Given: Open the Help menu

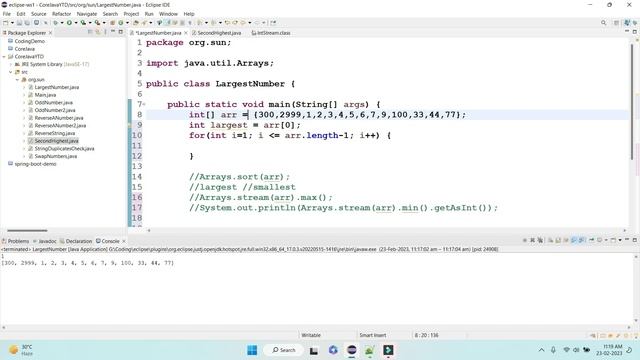Looking at the screenshot, I should pyautogui.click(x=189, y=14).
